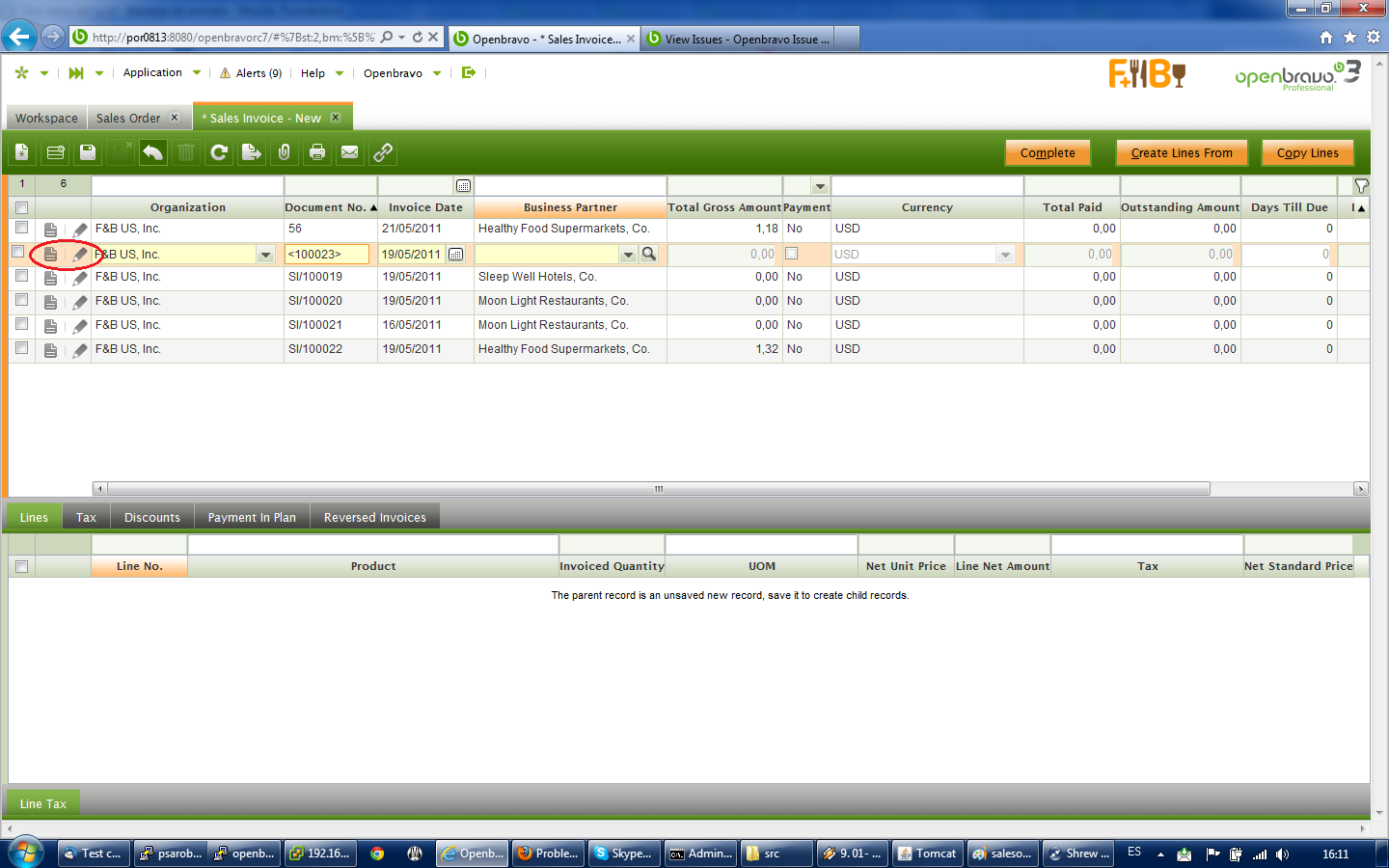Screen dimensions: 1389x868
Task: Undo changes with the back arrow icon
Action: pos(153,152)
